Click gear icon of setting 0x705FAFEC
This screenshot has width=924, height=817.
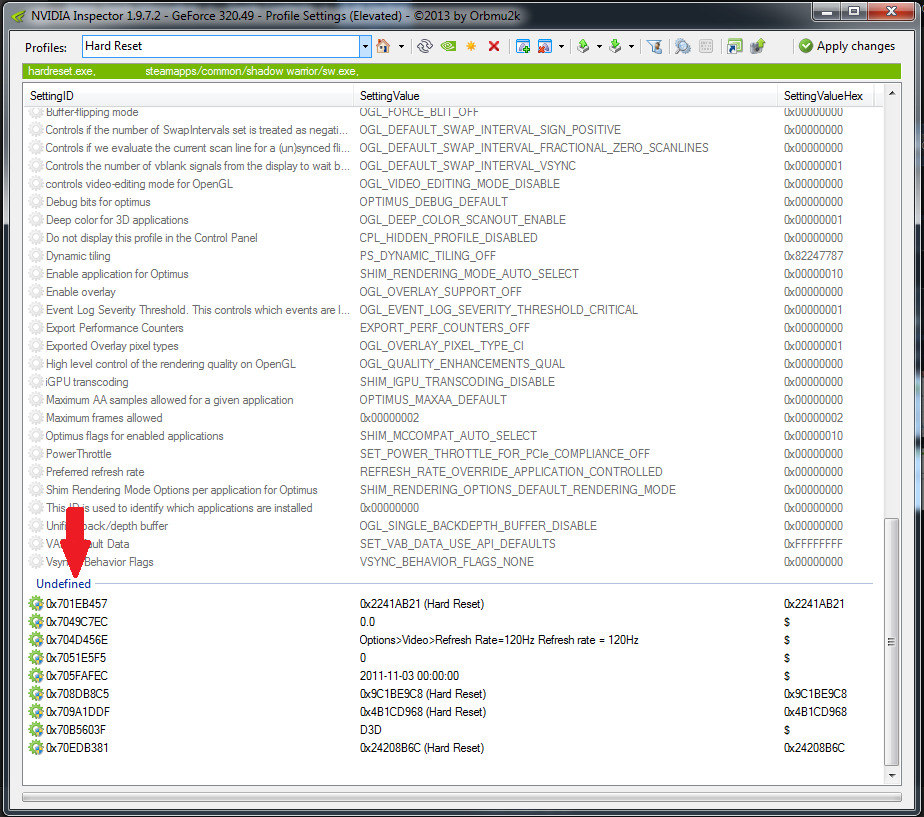(37, 676)
